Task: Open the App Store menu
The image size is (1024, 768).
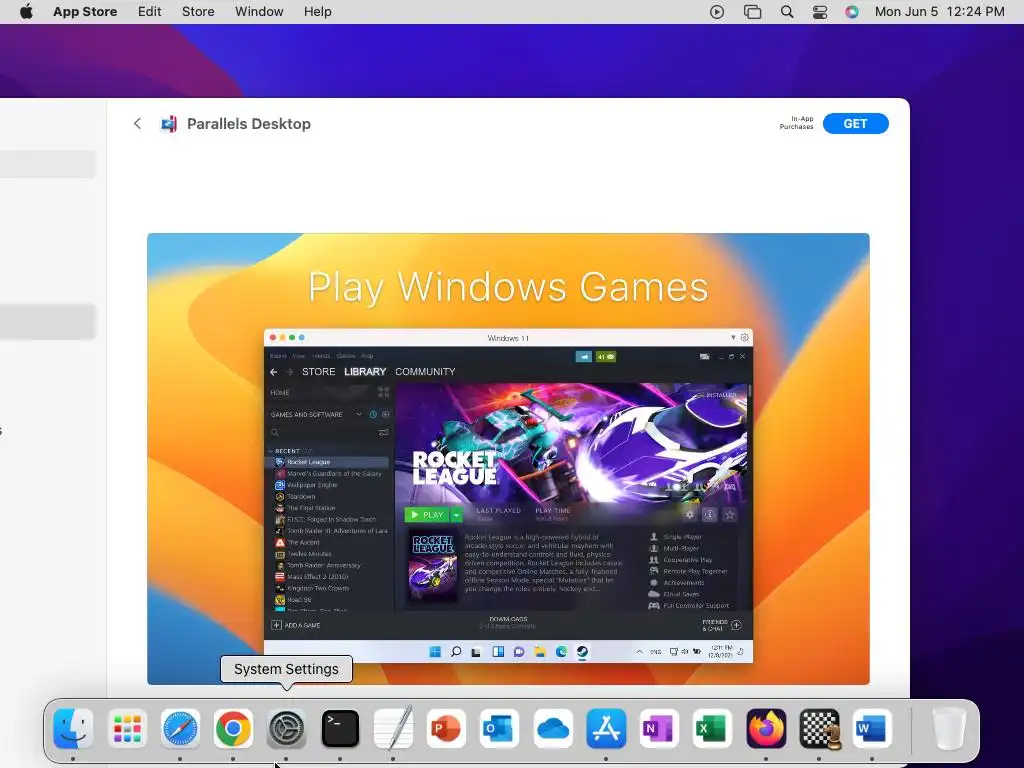Action: (85, 12)
